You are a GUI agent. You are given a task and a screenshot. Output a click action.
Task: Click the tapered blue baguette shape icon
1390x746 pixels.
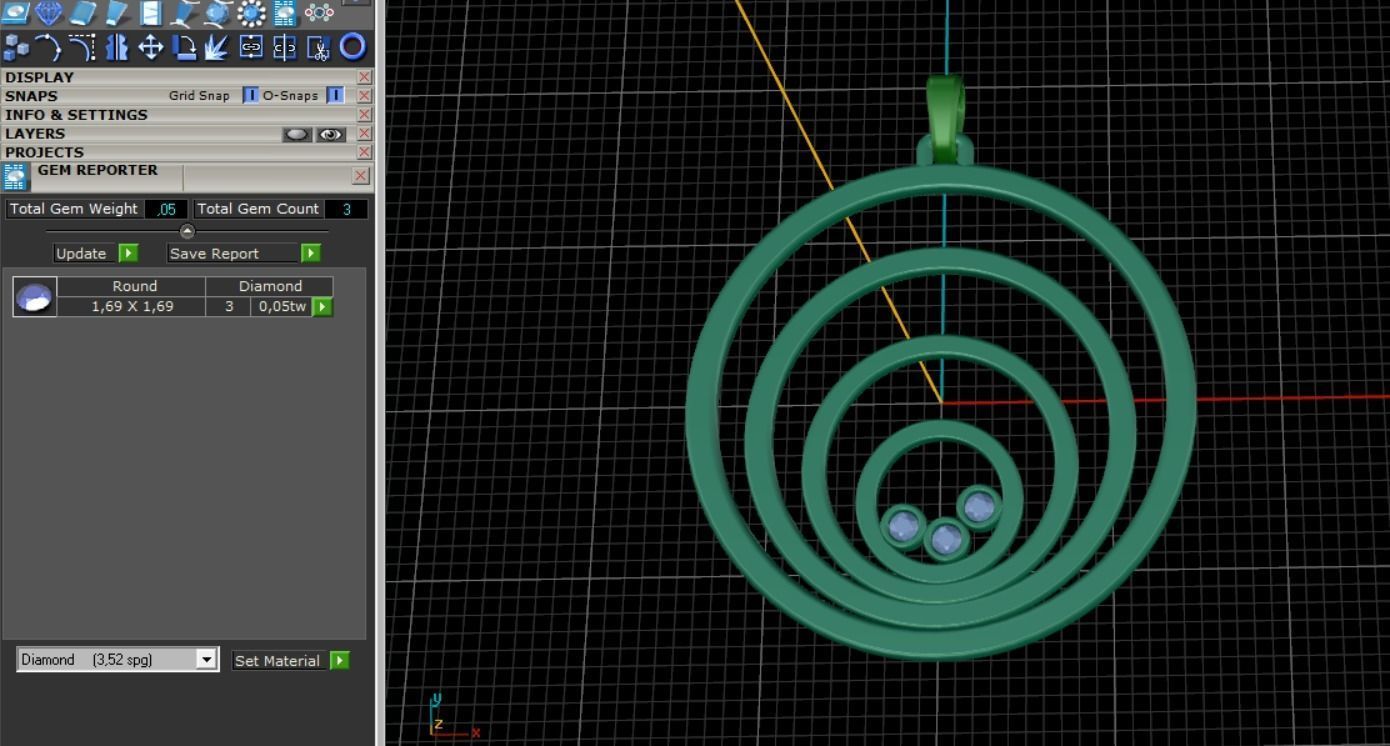[117, 13]
